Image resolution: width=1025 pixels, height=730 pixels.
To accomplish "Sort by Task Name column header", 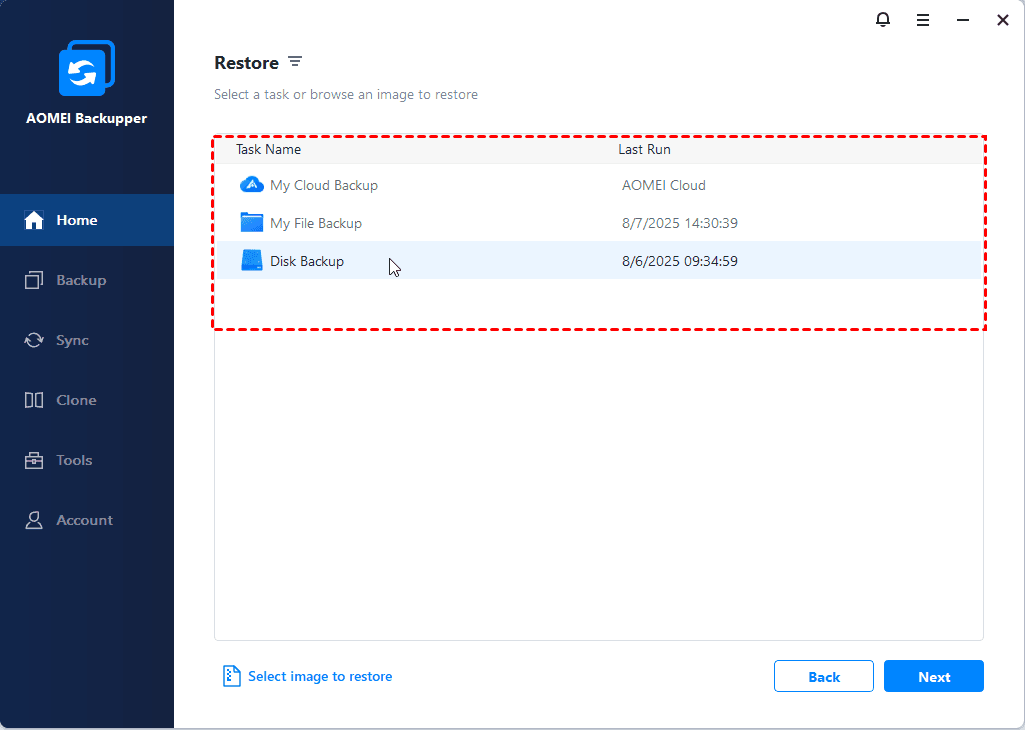I will (x=268, y=149).
